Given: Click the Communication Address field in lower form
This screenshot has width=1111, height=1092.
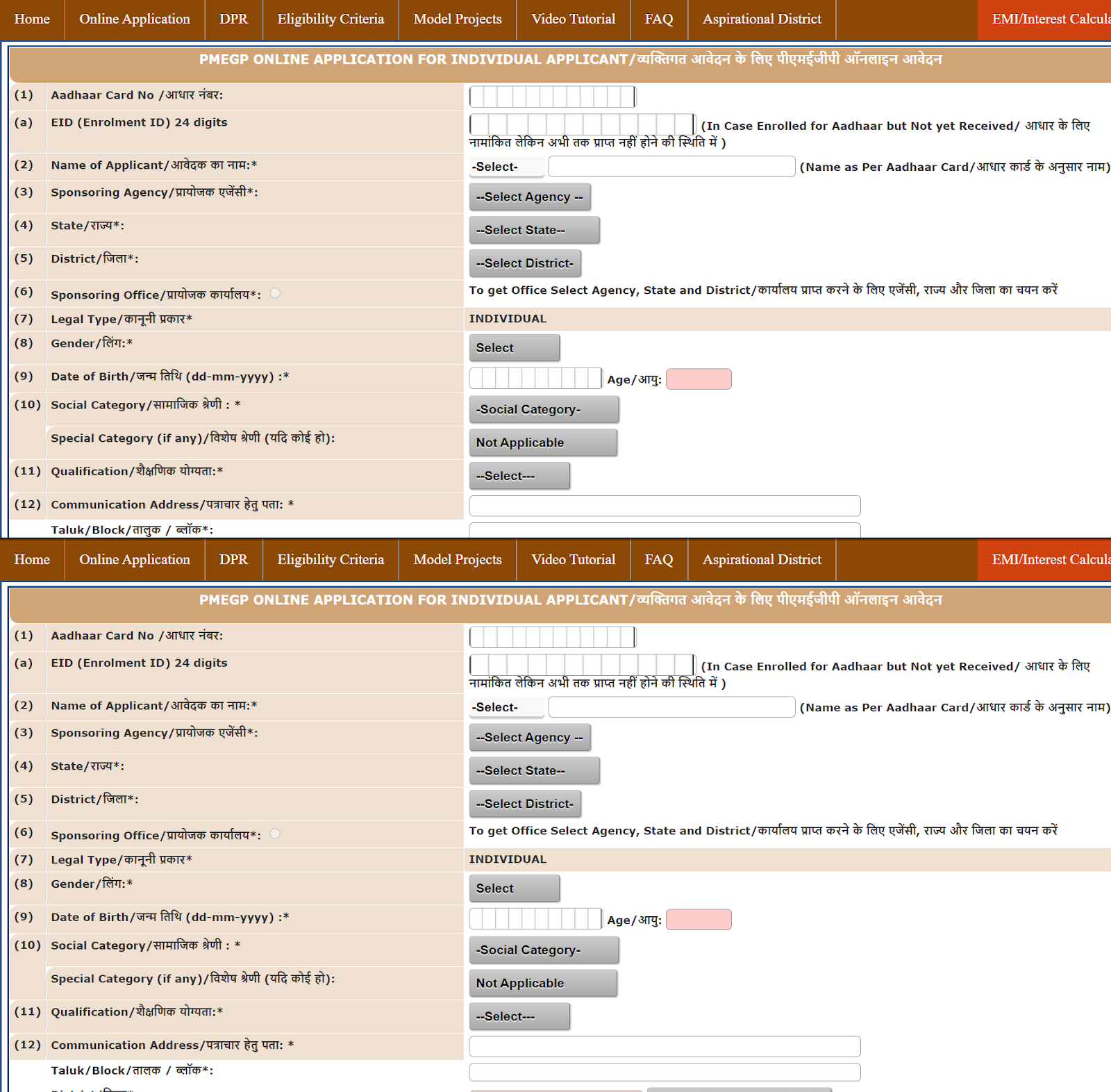Looking at the screenshot, I should point(665,1046).
